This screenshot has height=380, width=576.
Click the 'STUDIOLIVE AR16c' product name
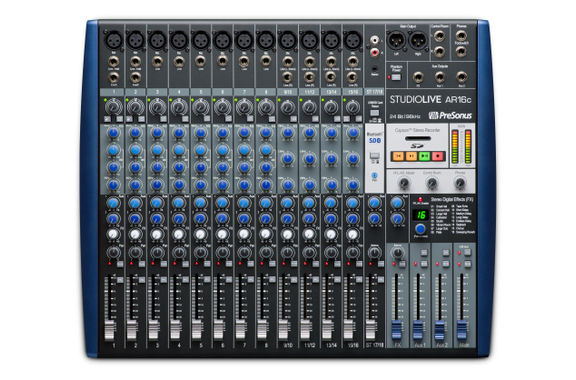coord(430,100)
